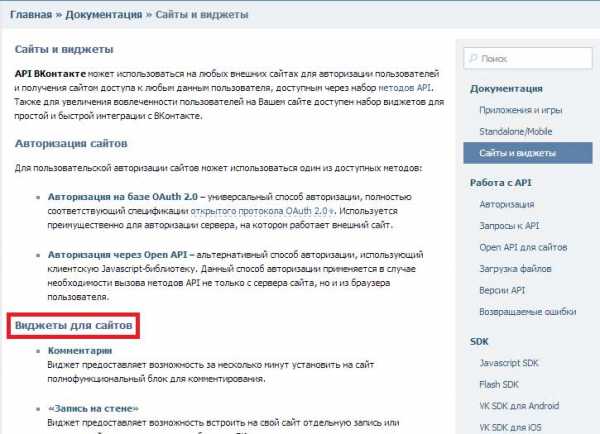Click the Сайты и виджеты breadcrumb
The image size is (600, 434).
click(202, 15)
